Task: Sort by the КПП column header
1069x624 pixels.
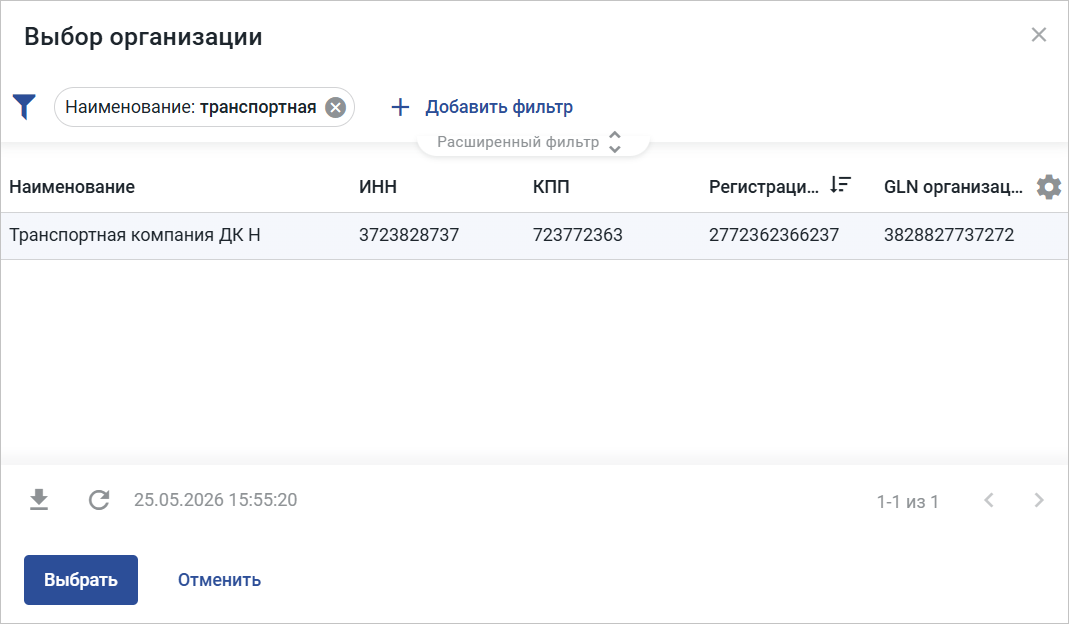Action: click(551, 187)
